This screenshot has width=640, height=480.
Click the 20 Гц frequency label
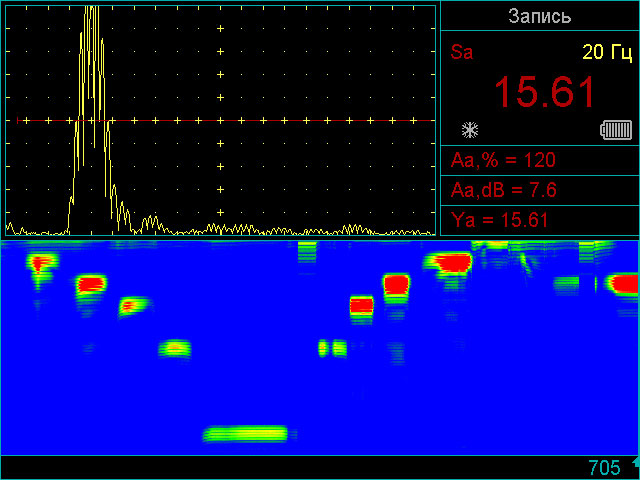pyautogui.click(x=608, y=52)
